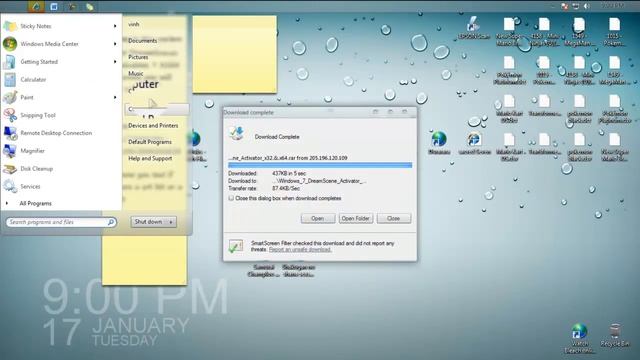
Task: Show All Programs list
Action: (x=35, y=203)
